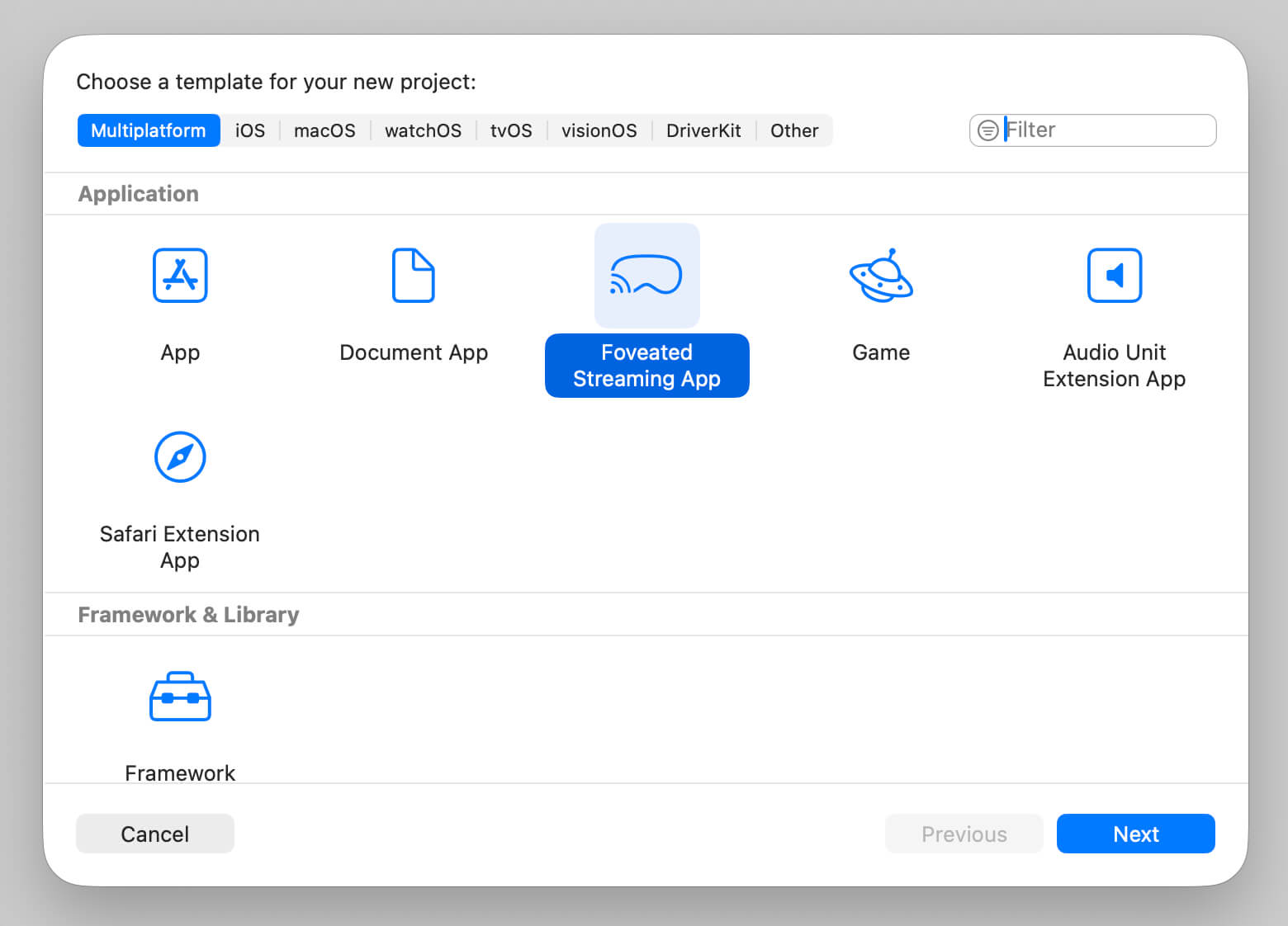Open the macOS platform tab
This screenshot has height=926, width=1288.
click(x=324, y=130)
